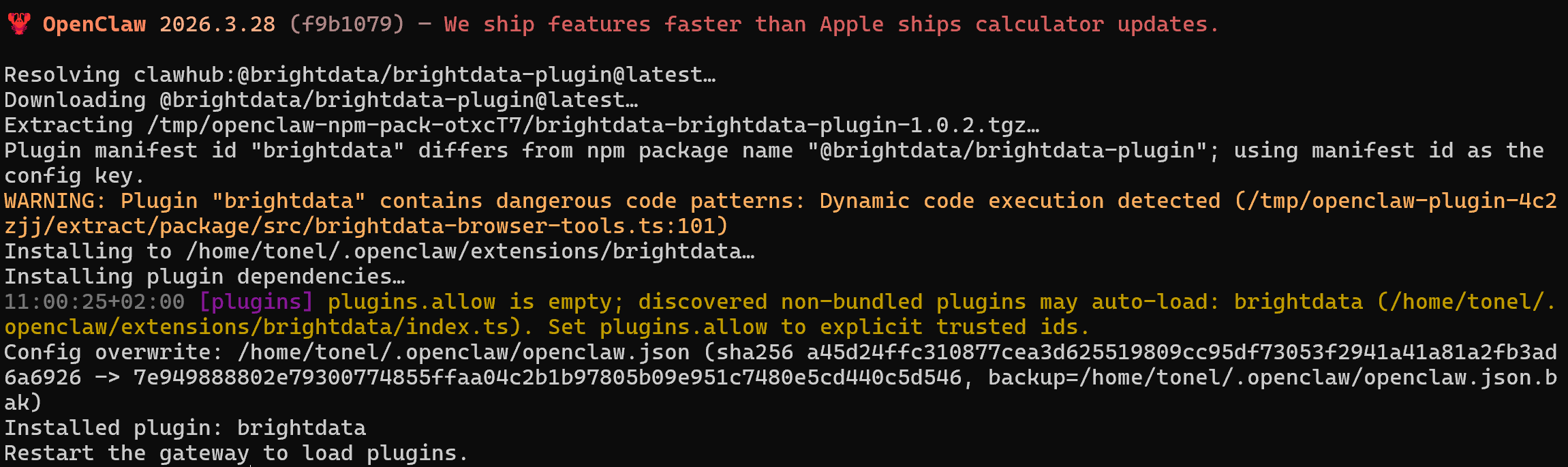Click the commit hash '(f9b1079)'
Screen dimensions: 1568x467
[x=347, y=25]
